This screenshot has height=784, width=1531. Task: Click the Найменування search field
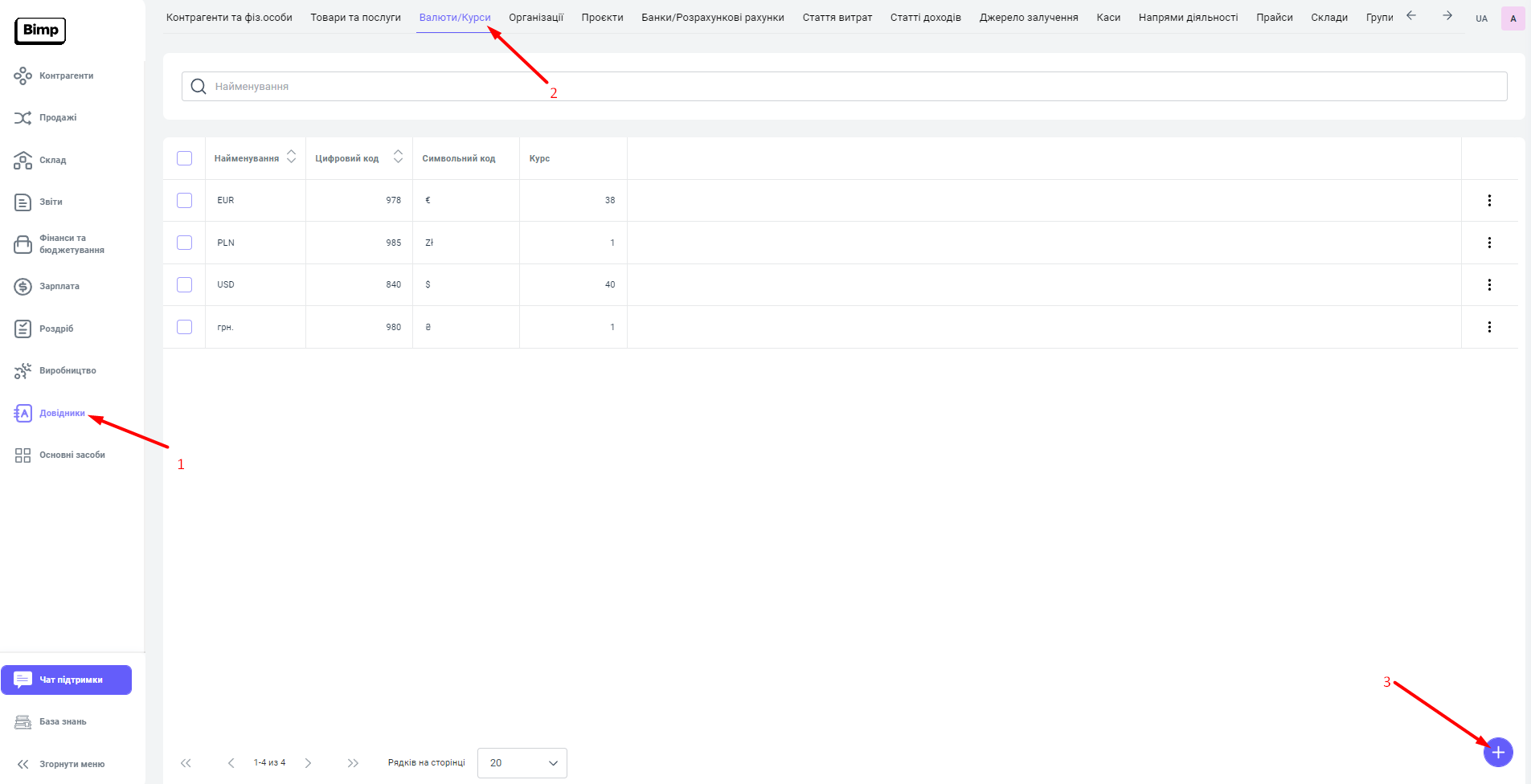[844, 87]
